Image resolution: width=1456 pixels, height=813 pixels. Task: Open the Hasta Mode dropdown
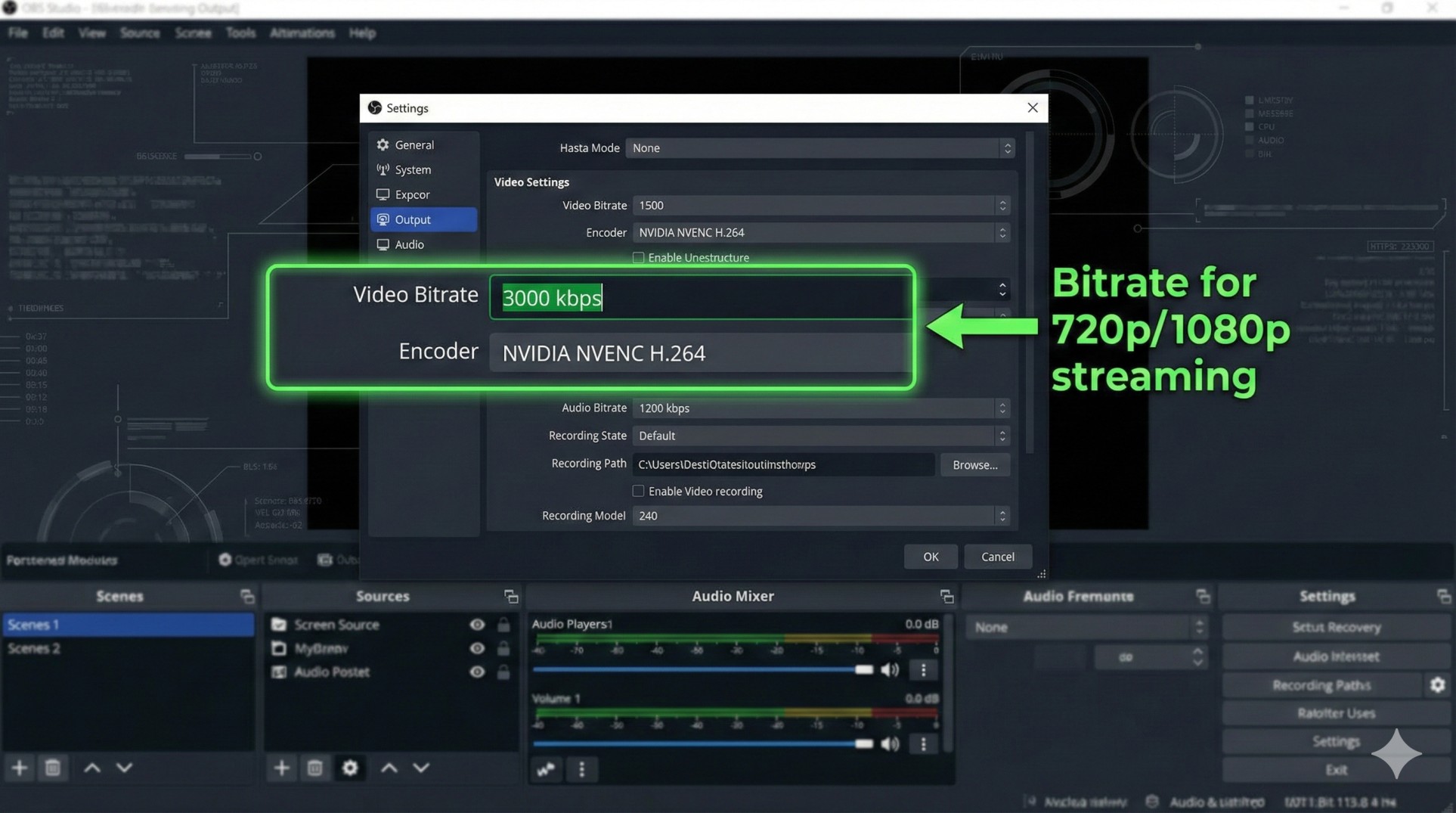pyautogui.click(x=821, y=148)
